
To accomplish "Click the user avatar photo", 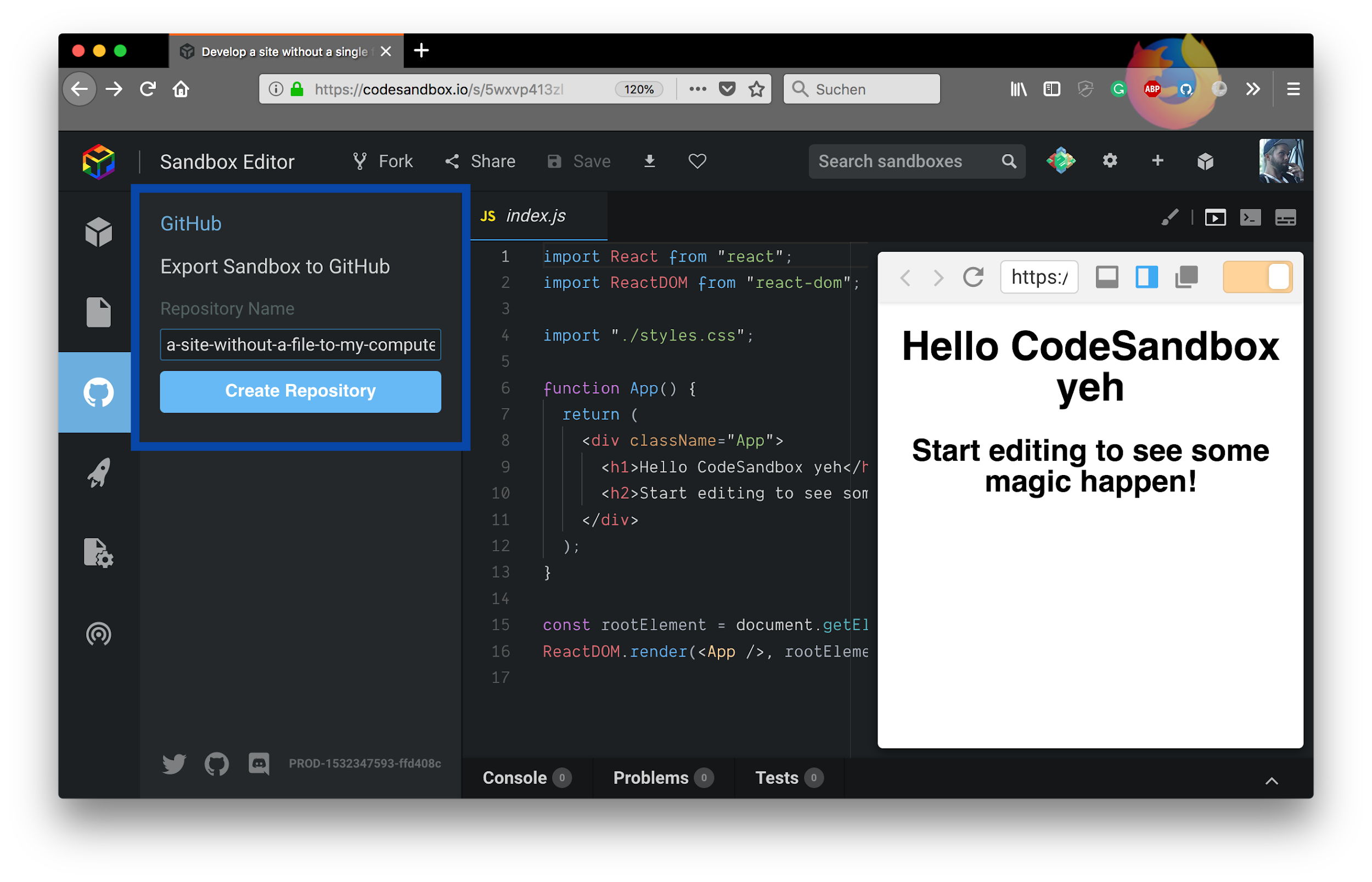I will [x=1280, y=161].
